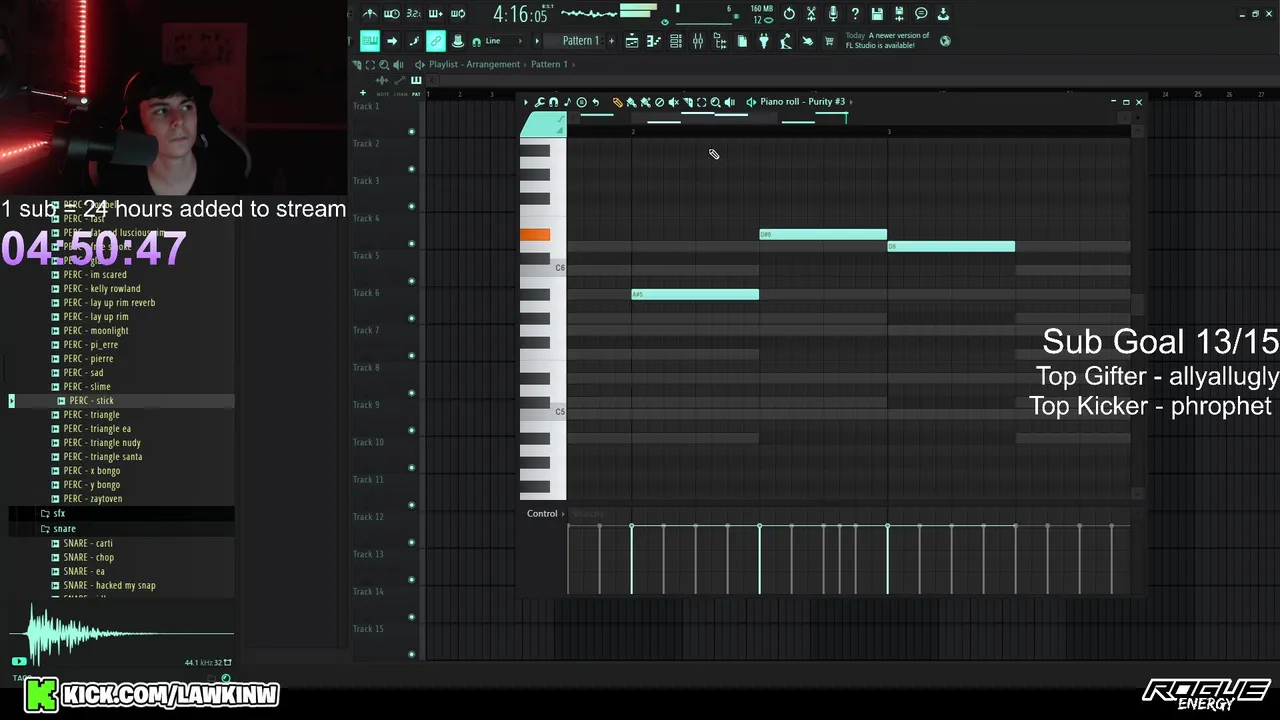The width and height of the screenshot is (1280, 720).
Task: Select the Piano roll zoom tool
Action: (x=715, y=102)
